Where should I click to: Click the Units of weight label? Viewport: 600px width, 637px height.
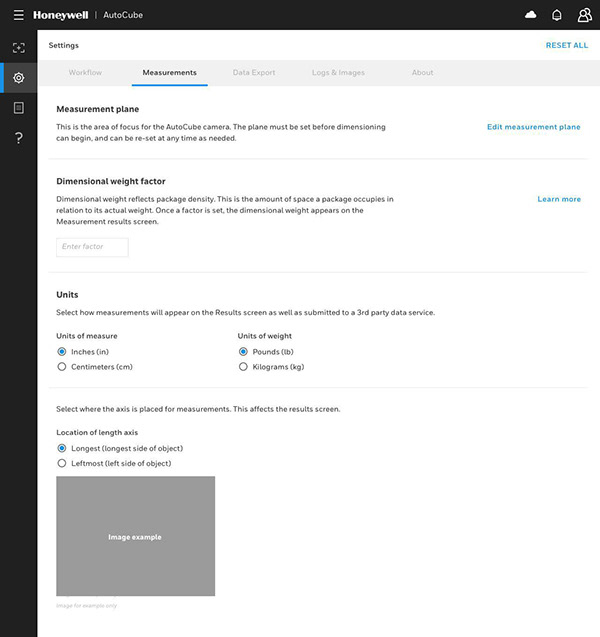click(264, 336)
